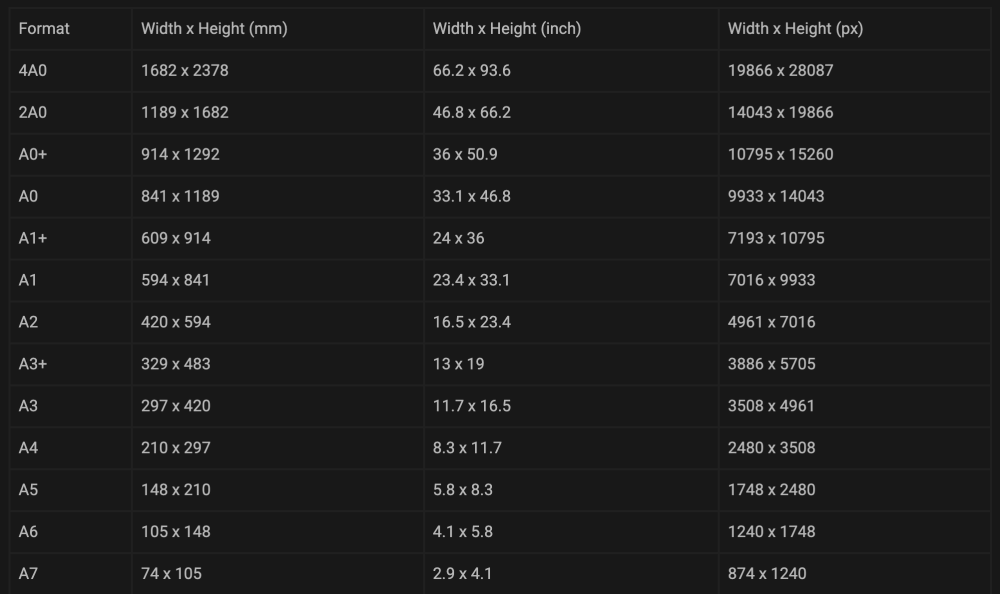
Task: Select the Format column header
Action: pos(44,29)
